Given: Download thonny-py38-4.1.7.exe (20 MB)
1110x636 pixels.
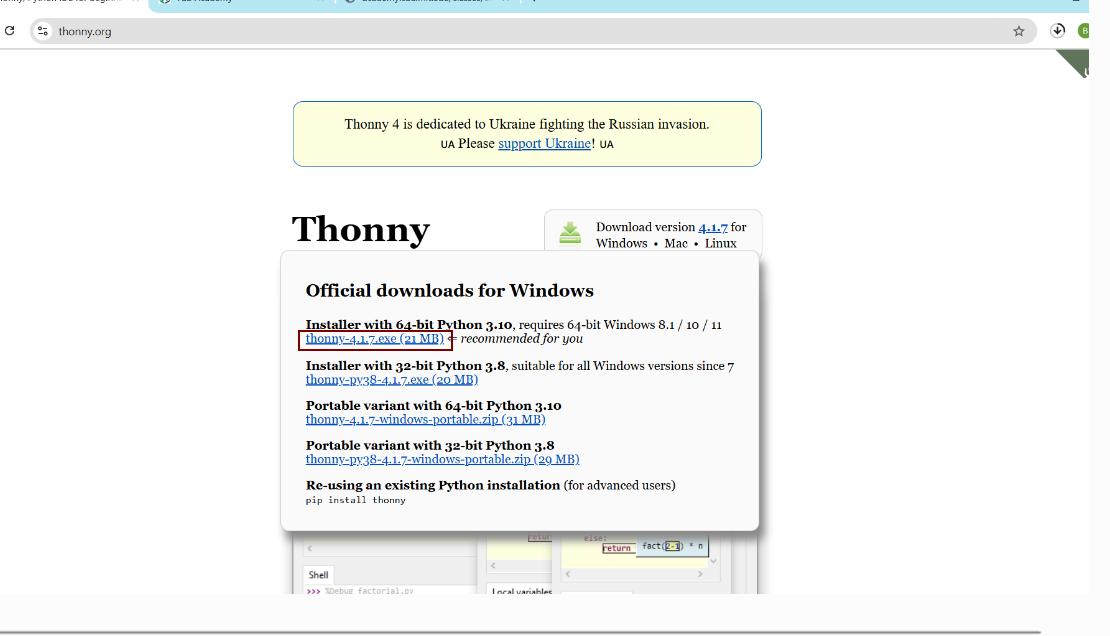Looking at the screenshot, I should (x=391, y=380).
